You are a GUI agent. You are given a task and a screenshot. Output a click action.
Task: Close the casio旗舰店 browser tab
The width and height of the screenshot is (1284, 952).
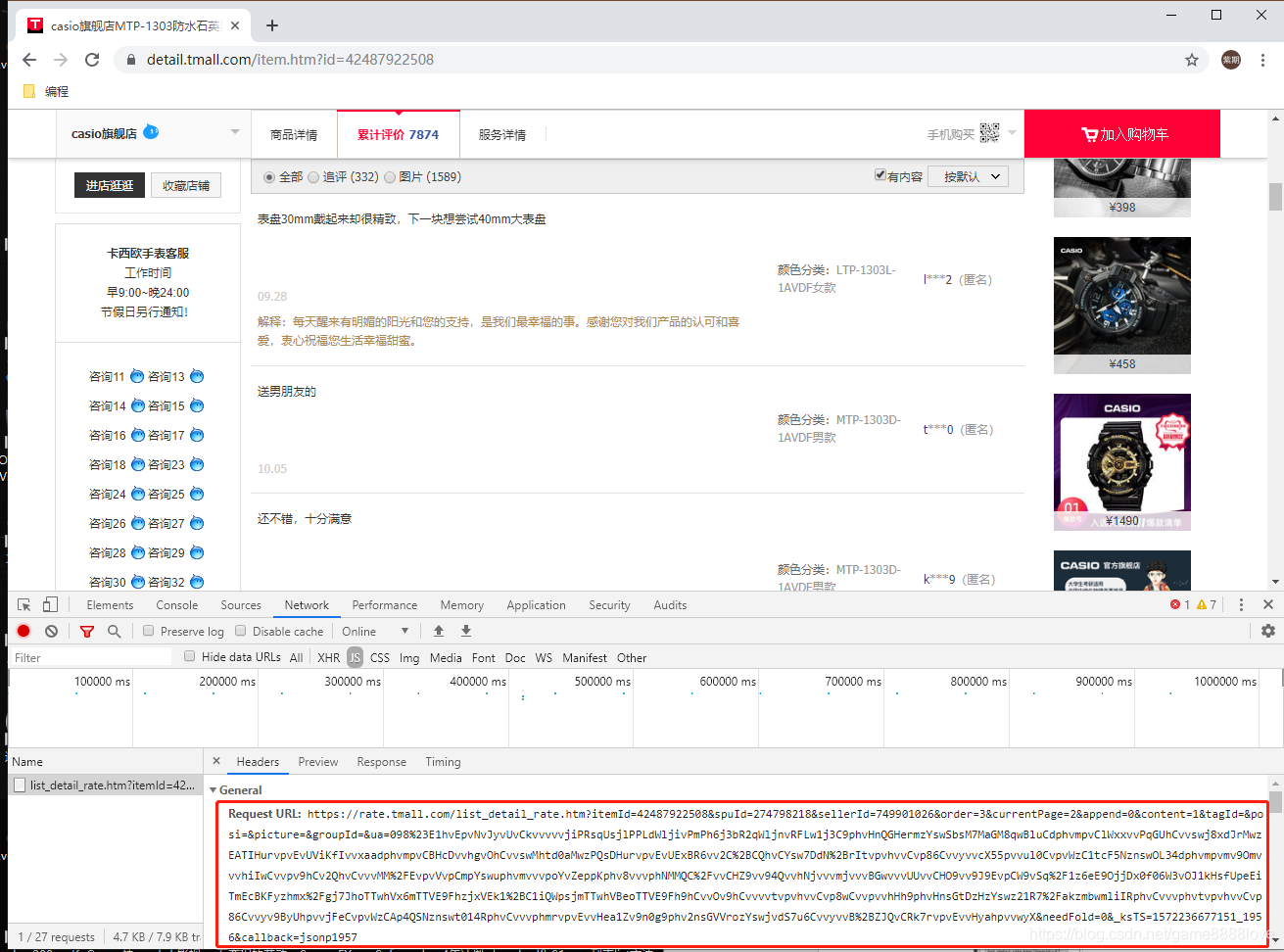click(235, 25)
